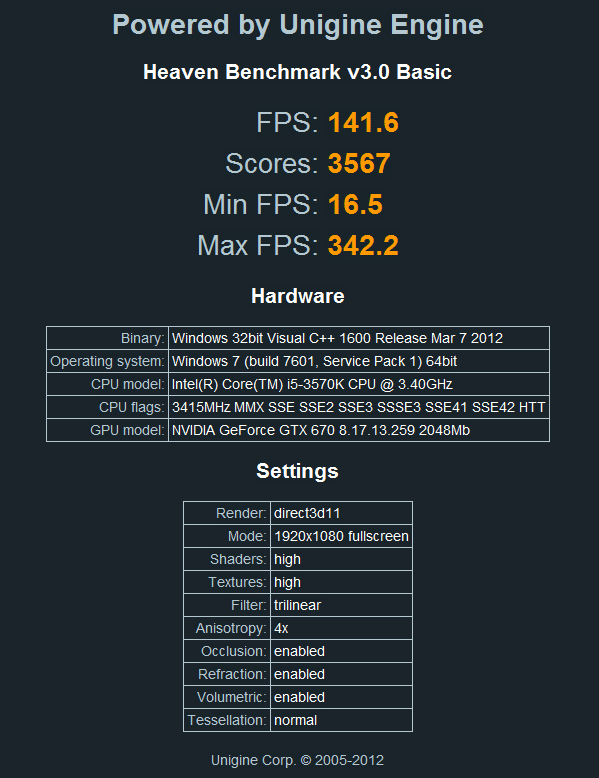Select the Render direct3d11 cell
This screenshot has height=778, width=599.
point(341,513)
